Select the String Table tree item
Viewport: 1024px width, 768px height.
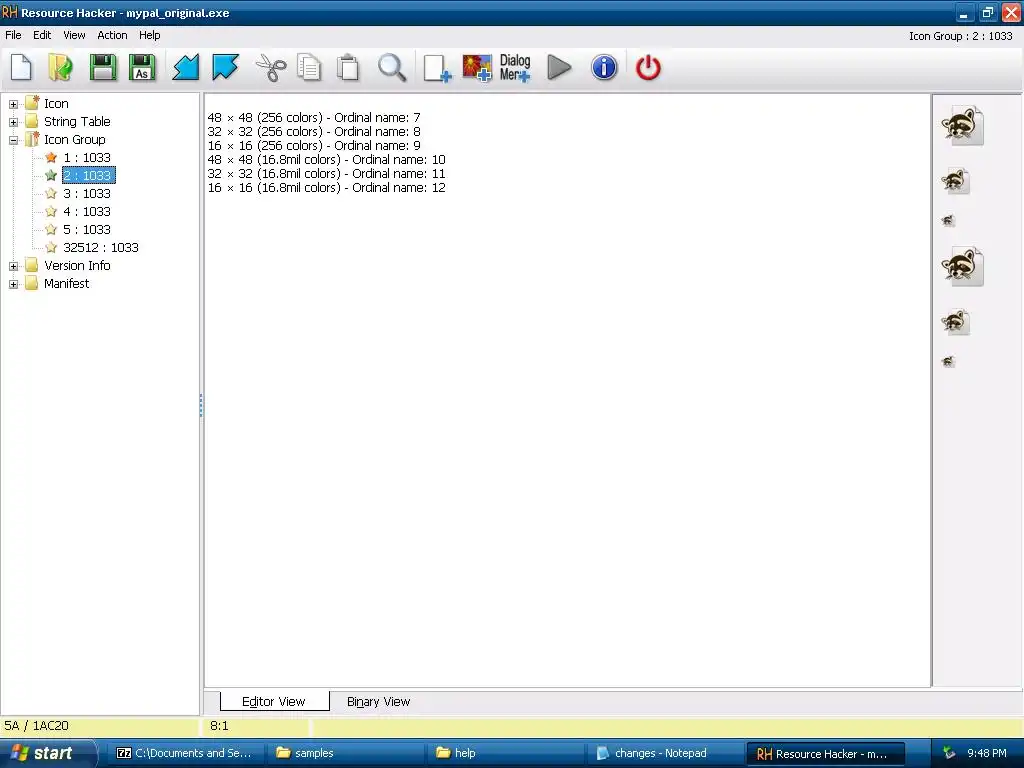pyautogui.click(x=77, y=121)
